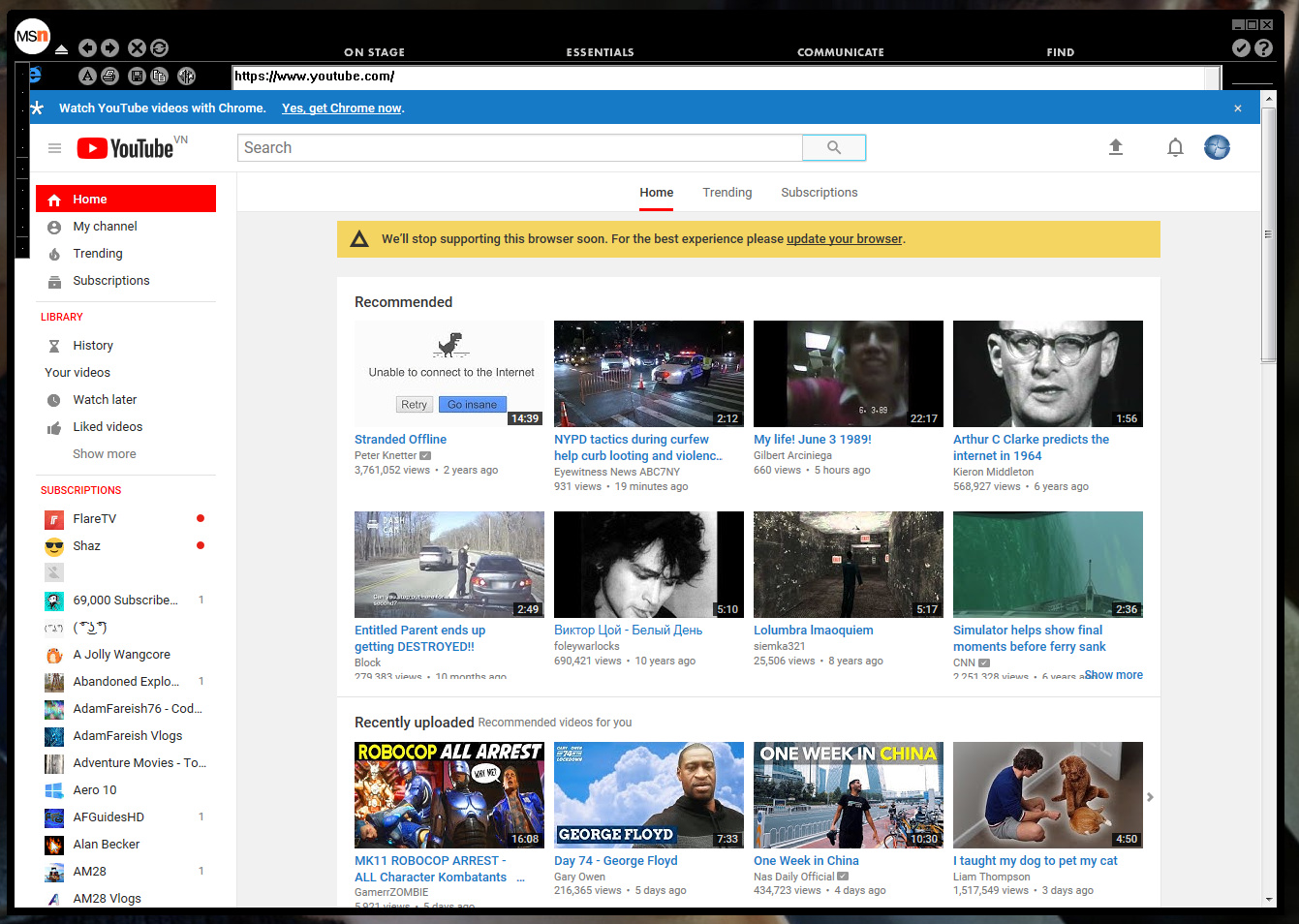Dismiss the Chrome promo banner

tap(1238, 108)
